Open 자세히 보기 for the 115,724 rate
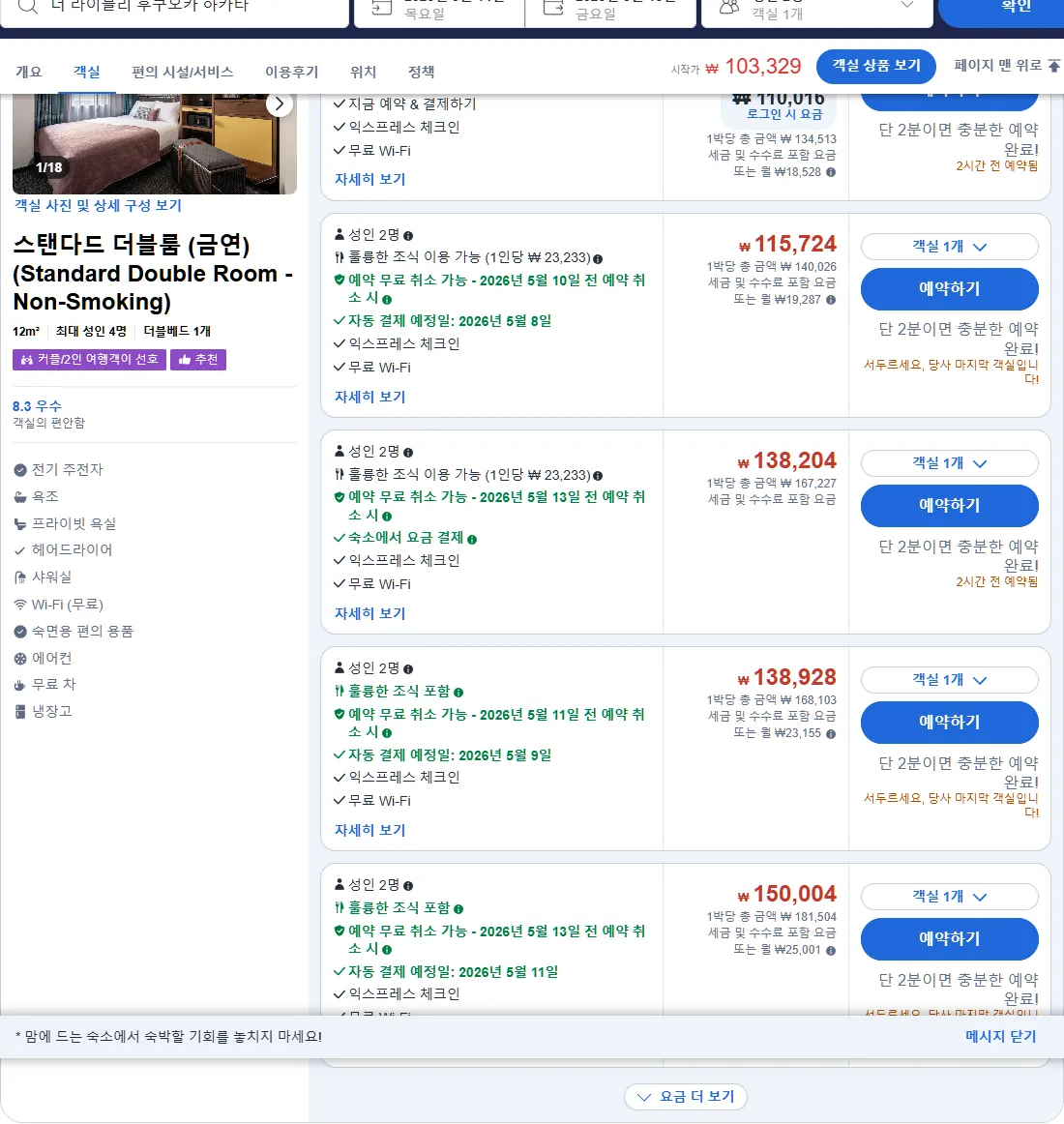This screenshot has width=1064, height=1124. click(369, 397)
